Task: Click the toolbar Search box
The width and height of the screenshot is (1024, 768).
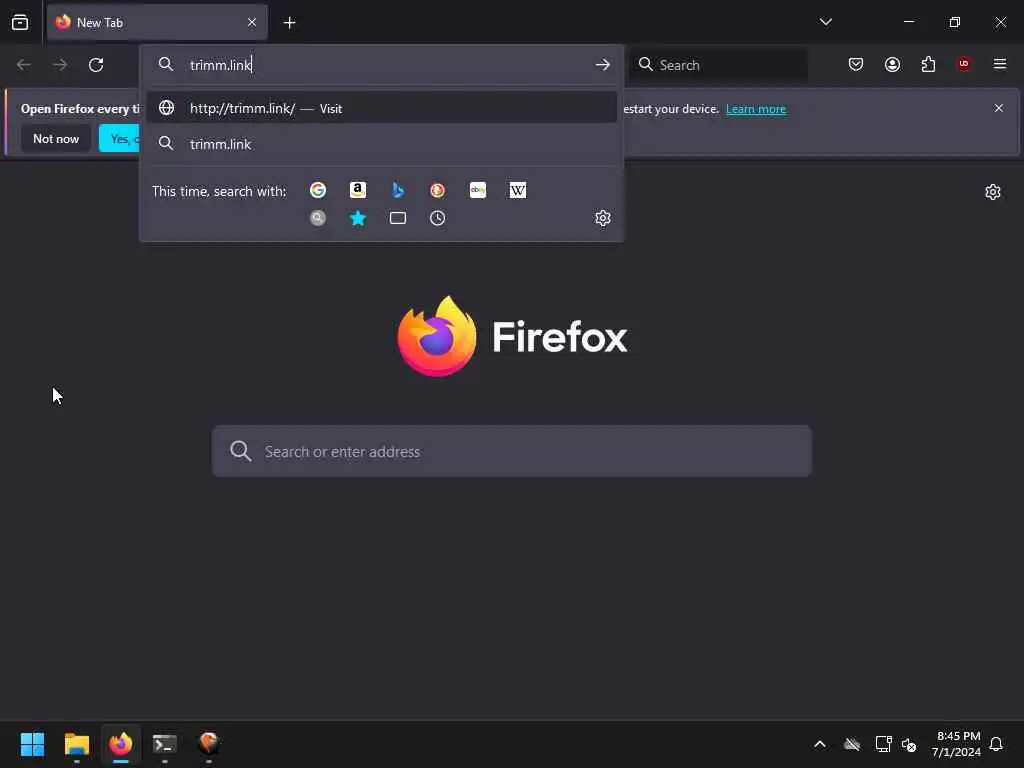Action: [x=720, y=65]
